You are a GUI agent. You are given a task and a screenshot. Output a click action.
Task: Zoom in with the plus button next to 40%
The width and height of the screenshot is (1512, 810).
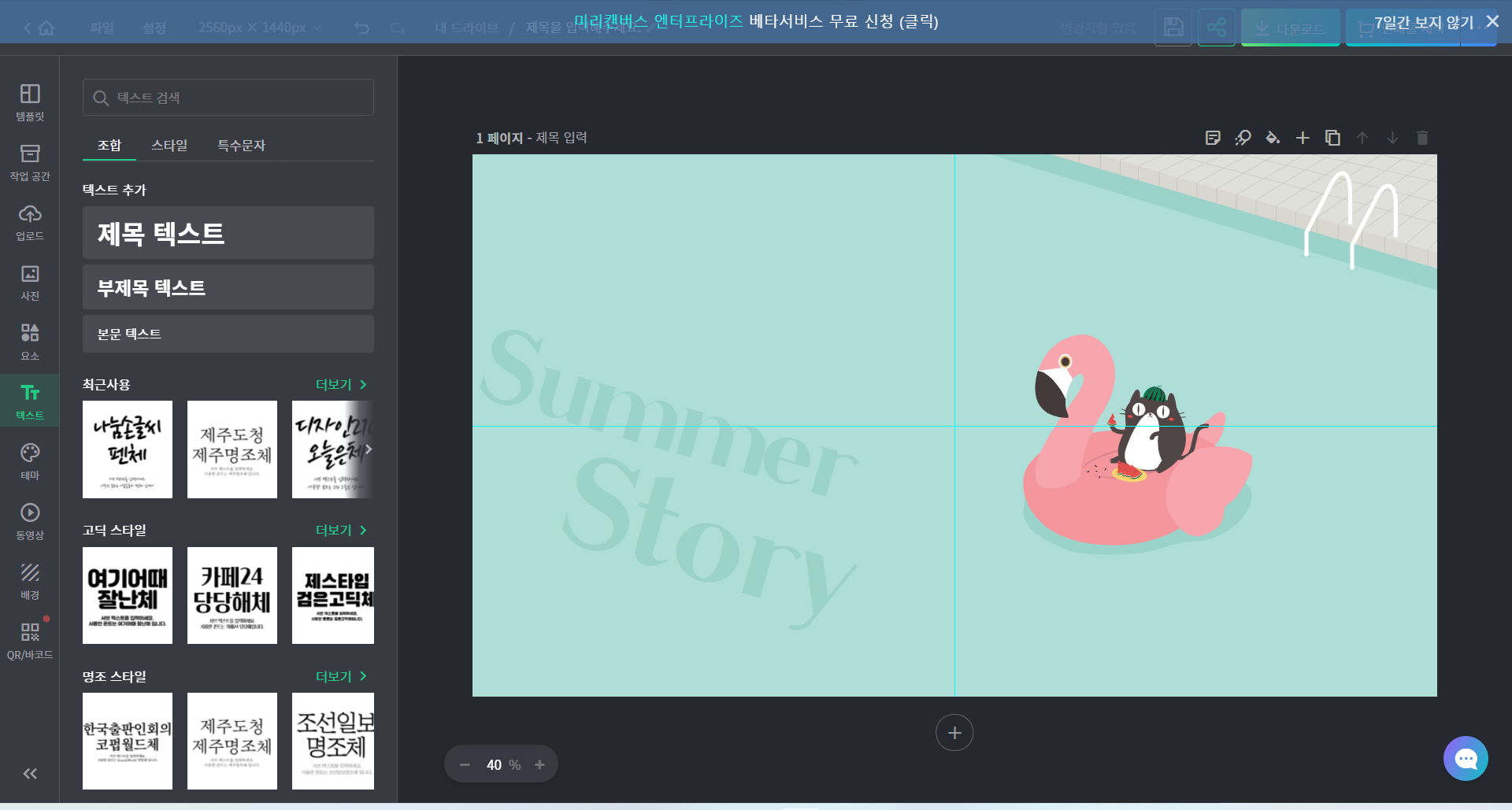539,765
